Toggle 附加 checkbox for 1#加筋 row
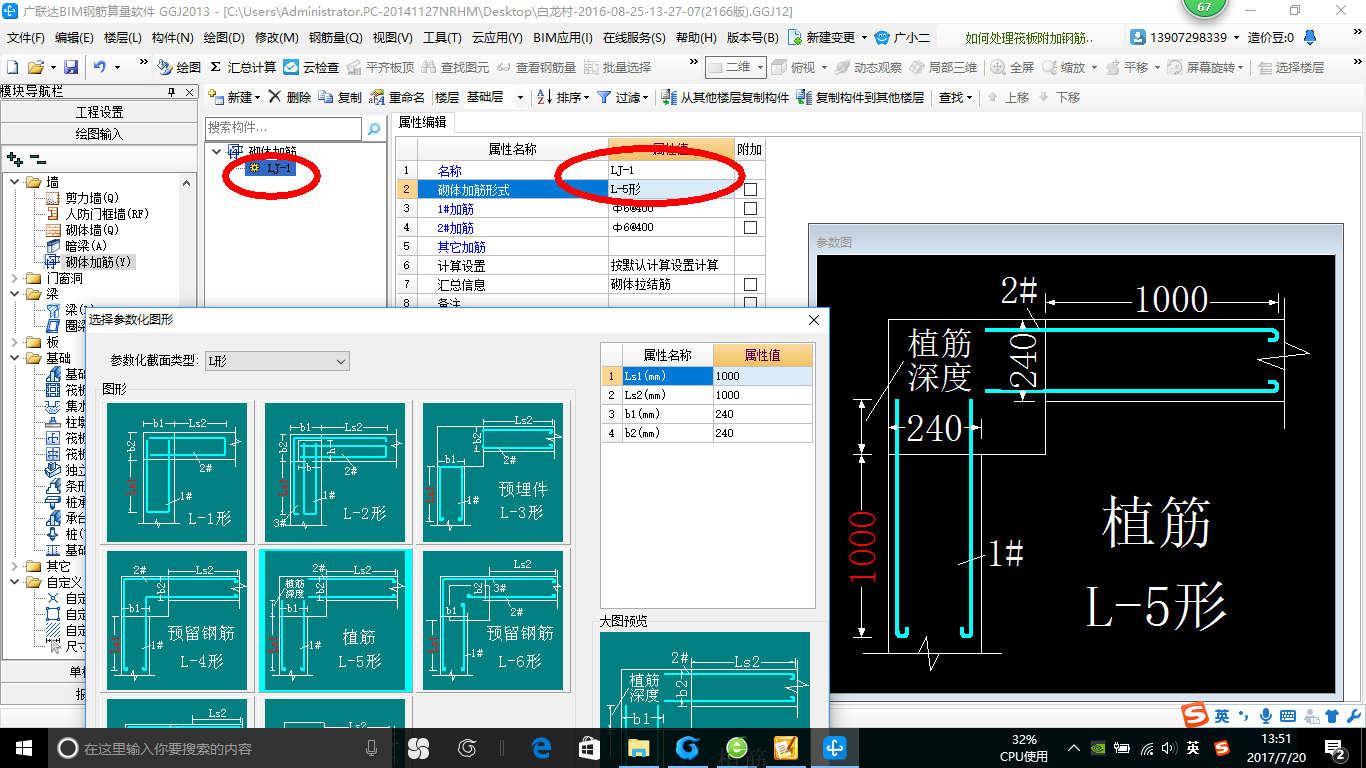 pyautogui.click(x=750, y=209)
